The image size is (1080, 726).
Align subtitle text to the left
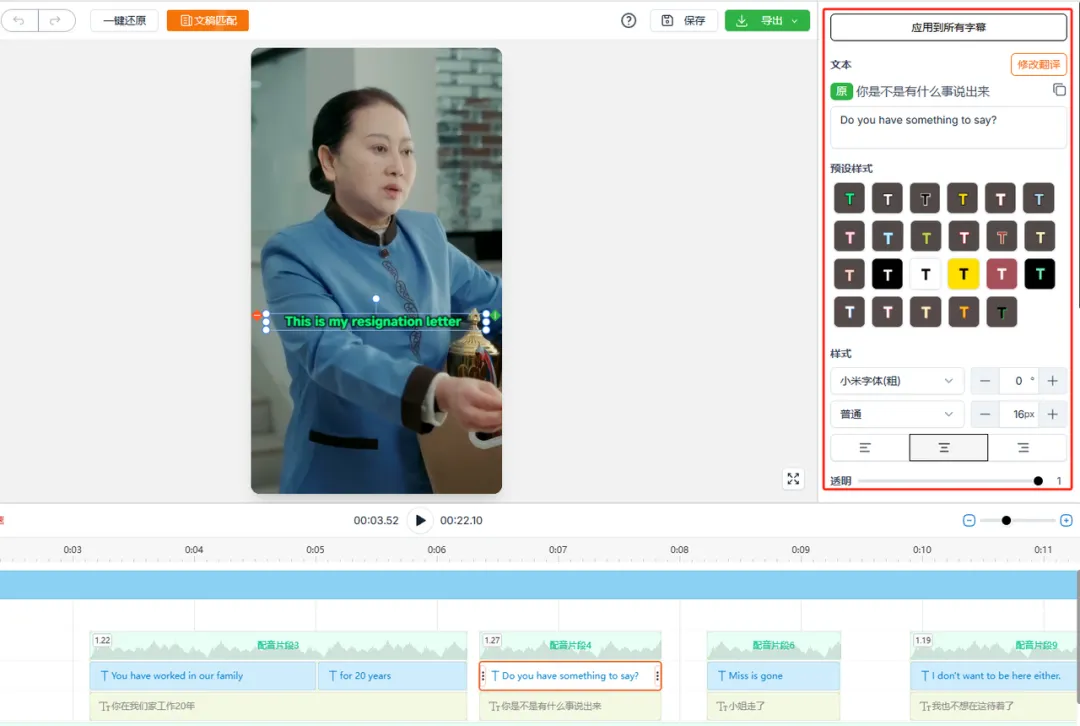865,448
